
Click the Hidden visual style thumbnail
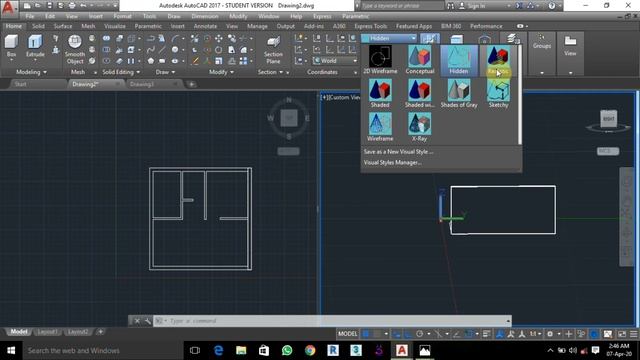click(x=459, y=60)
